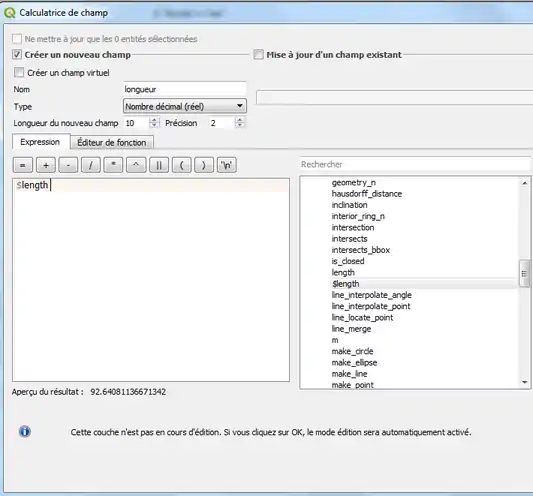Increase Longueur du nouveau champ value
Viewport: 533px width, 496px height.
(x=154, y=120)
